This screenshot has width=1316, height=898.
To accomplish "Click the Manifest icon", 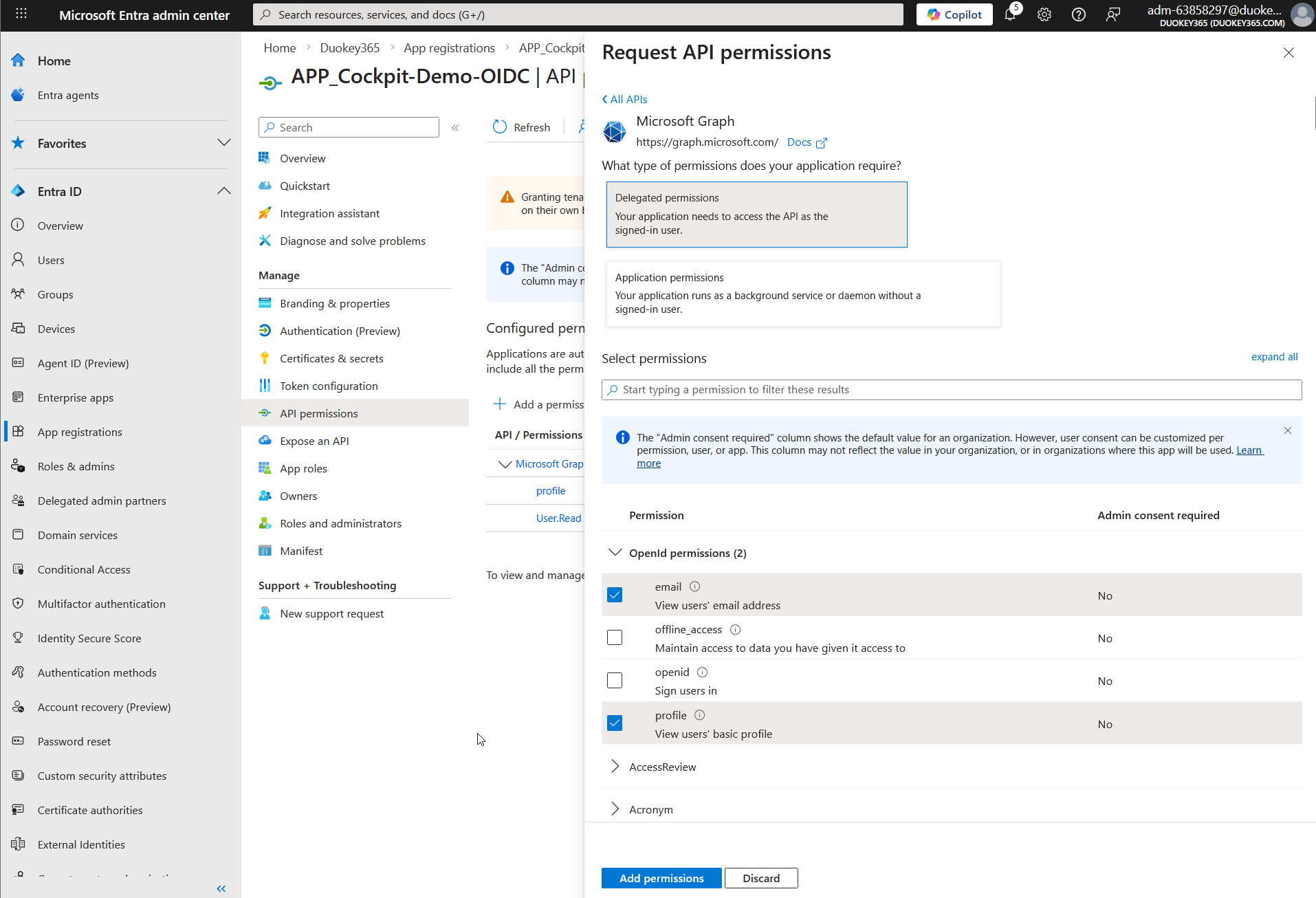I will 265,551.
